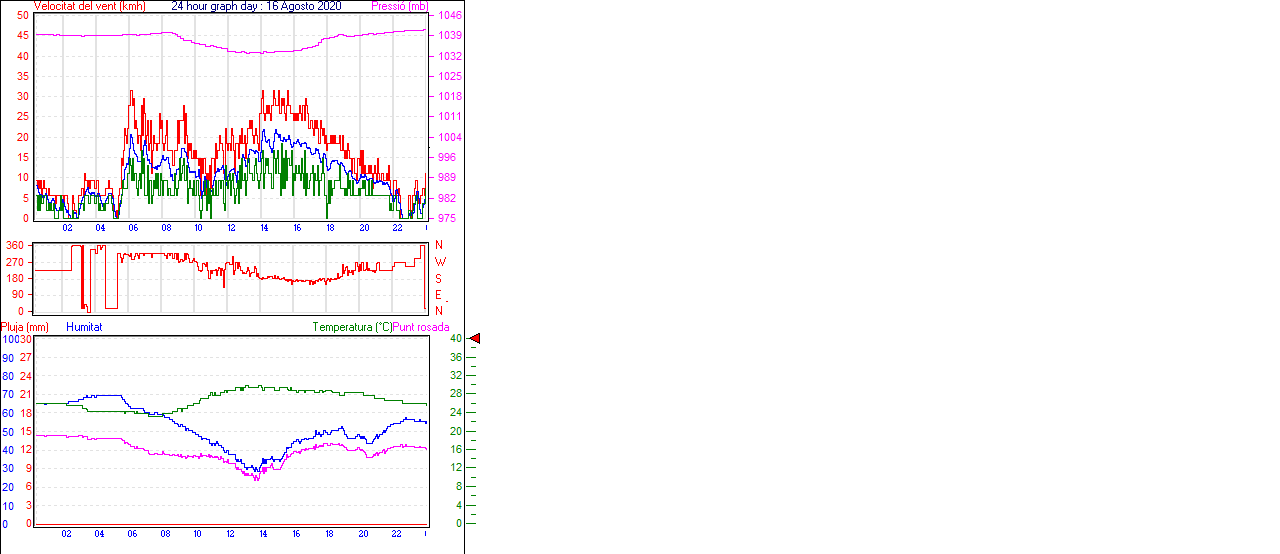Image resolution: width=1280 pixels, height=554 pixels.
Task: Click the 1018 value on pressure axis
Action: point(449,97)
